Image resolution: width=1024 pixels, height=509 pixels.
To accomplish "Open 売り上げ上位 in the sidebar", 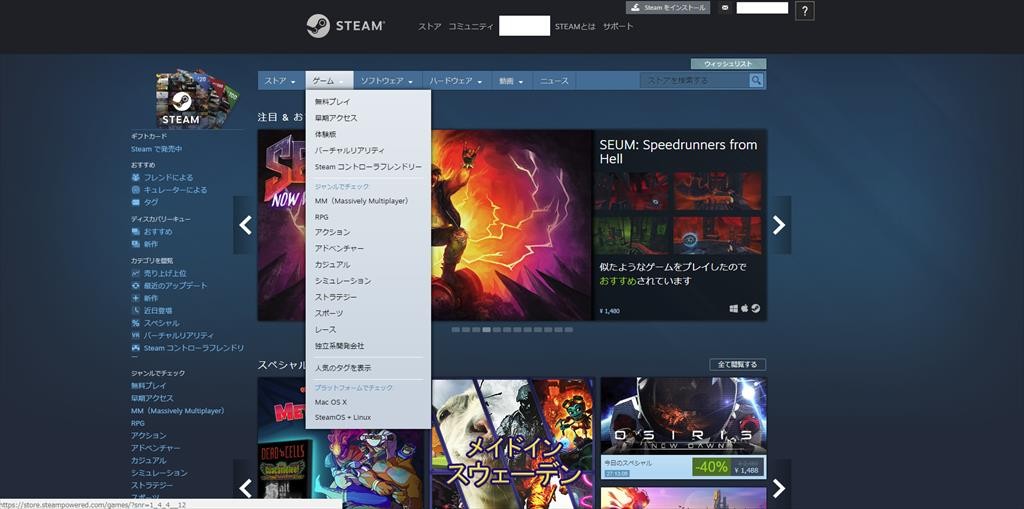I will (165, 273).
